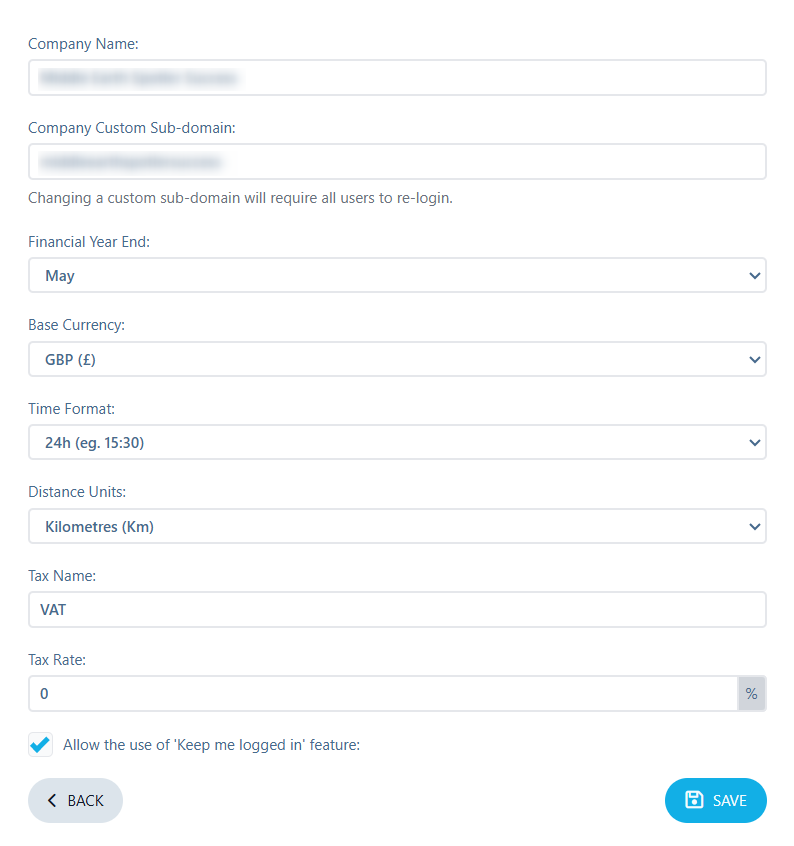Click the floppy disk save icon
The width and height of the screenshot is (794, 846).
click(x=694, y=800)
